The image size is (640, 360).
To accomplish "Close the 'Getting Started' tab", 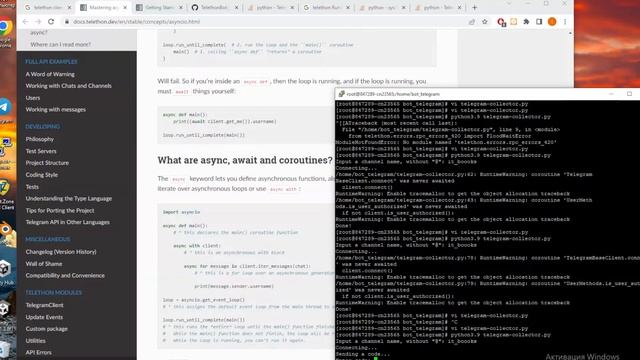I will (x=181, y=8).
